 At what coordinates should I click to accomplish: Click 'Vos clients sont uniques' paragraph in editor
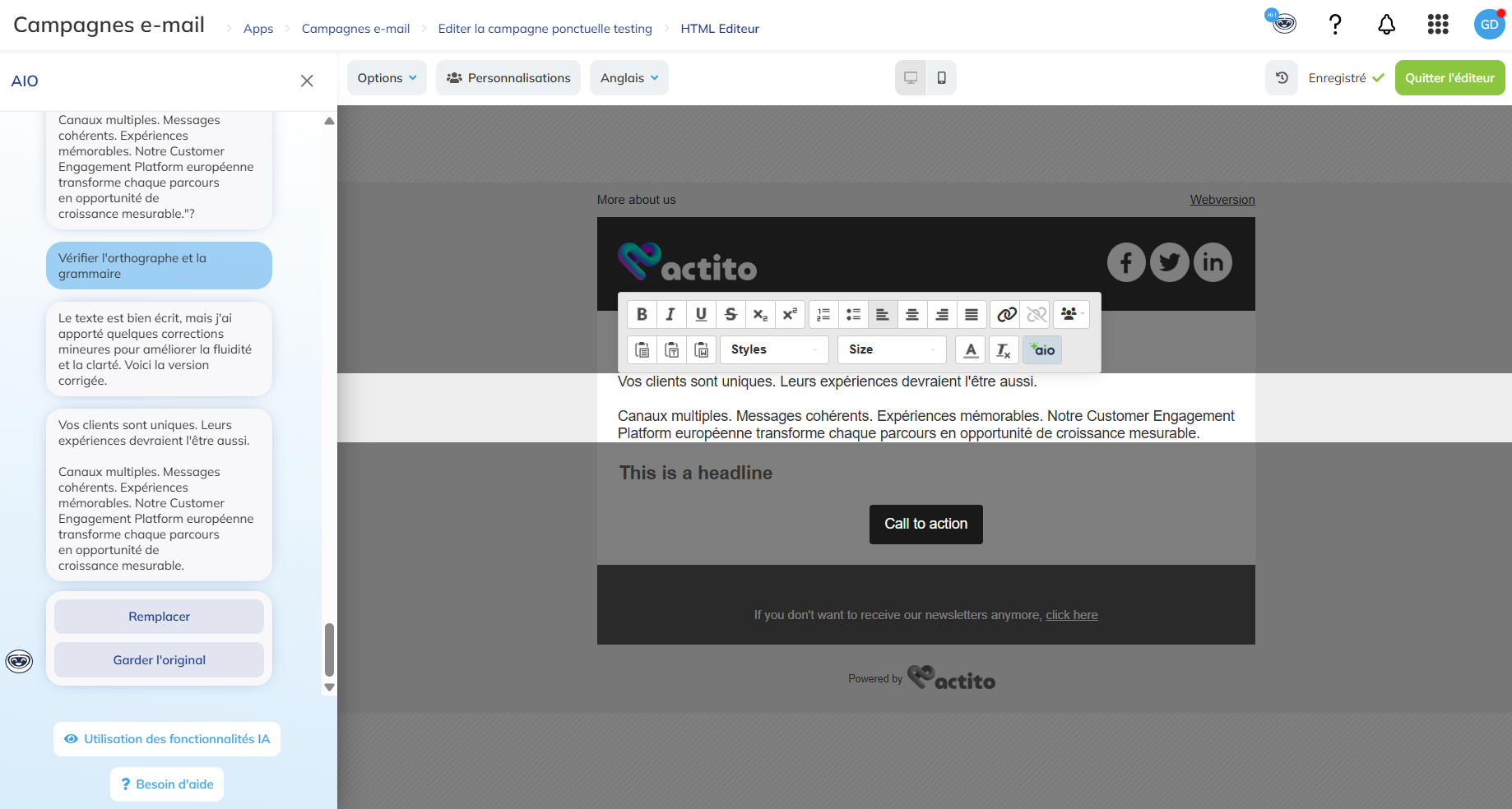click(x=827, y=381)
